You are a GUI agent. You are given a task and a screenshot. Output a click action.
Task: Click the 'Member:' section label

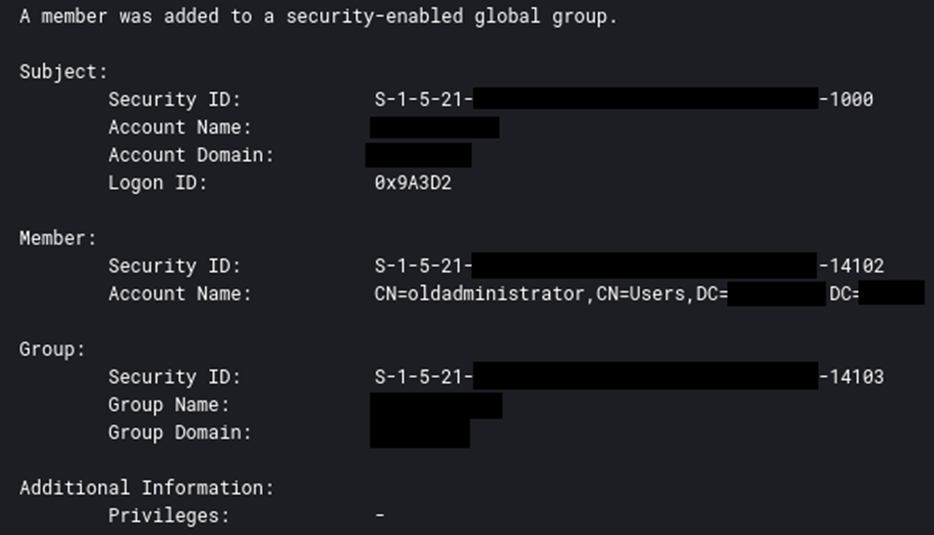click(x=58, y=238)
